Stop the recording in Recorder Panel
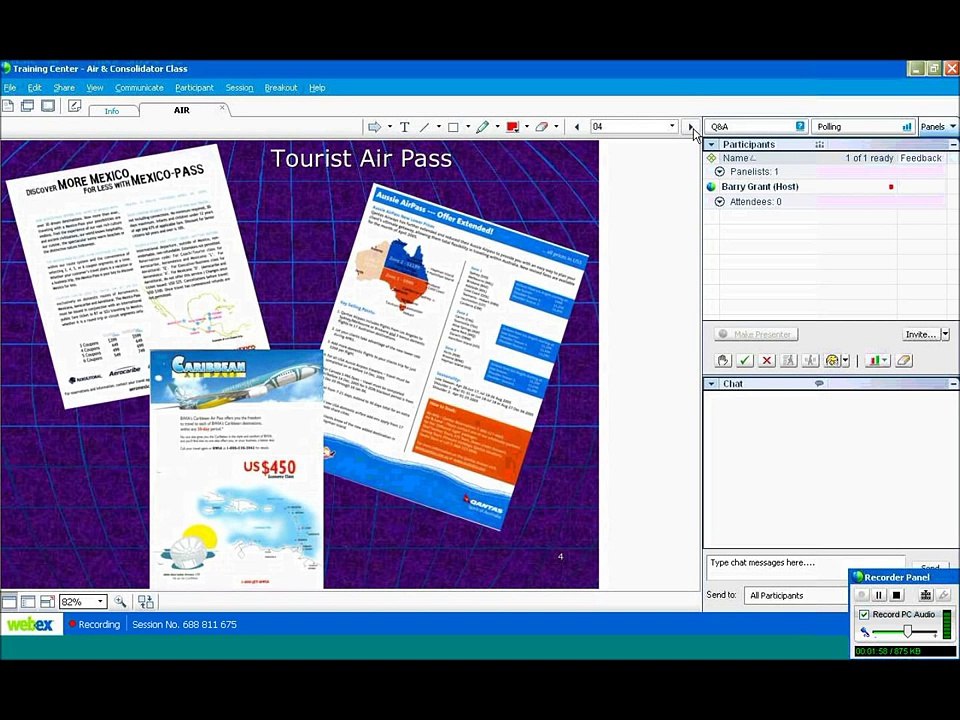The width and height of the screenshot is (960, 720). point(896,594)
